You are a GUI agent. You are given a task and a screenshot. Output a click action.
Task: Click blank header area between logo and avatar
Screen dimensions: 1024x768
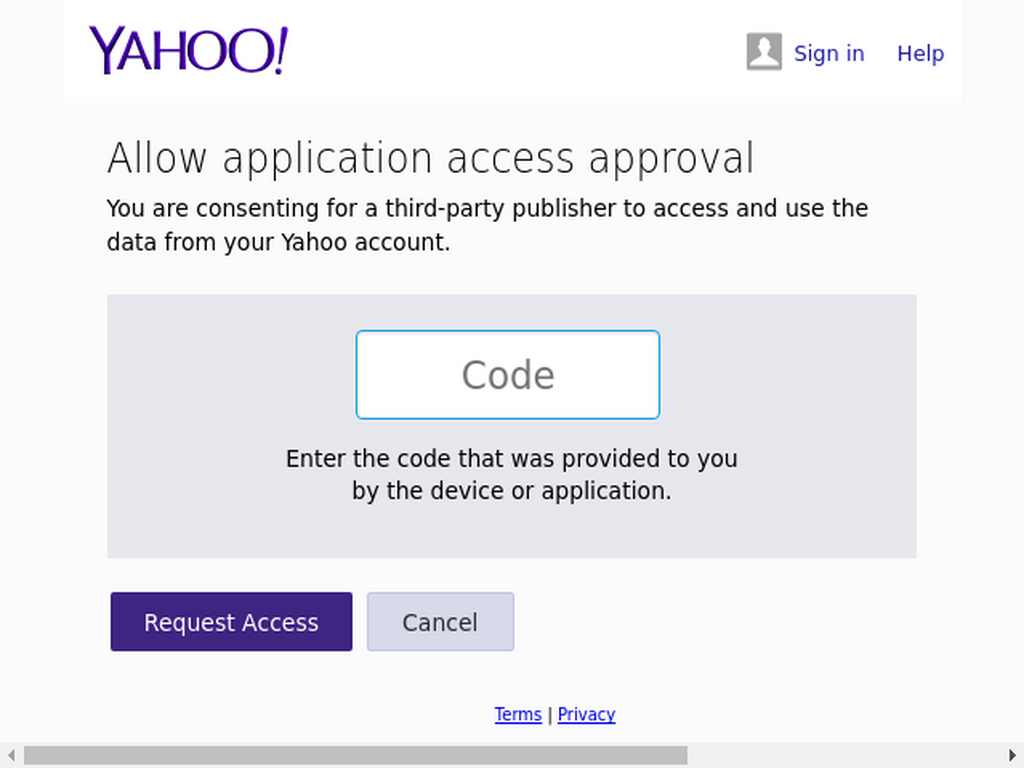tap(516, 52)
